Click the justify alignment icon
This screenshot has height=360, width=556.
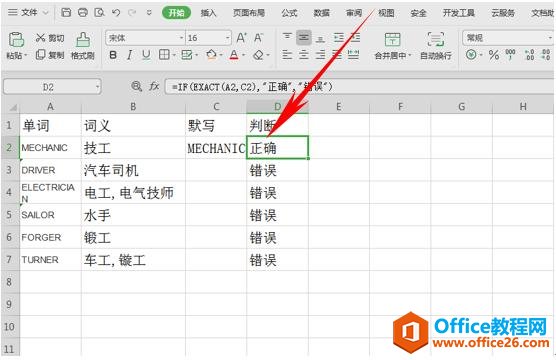[x=337, y=55]
